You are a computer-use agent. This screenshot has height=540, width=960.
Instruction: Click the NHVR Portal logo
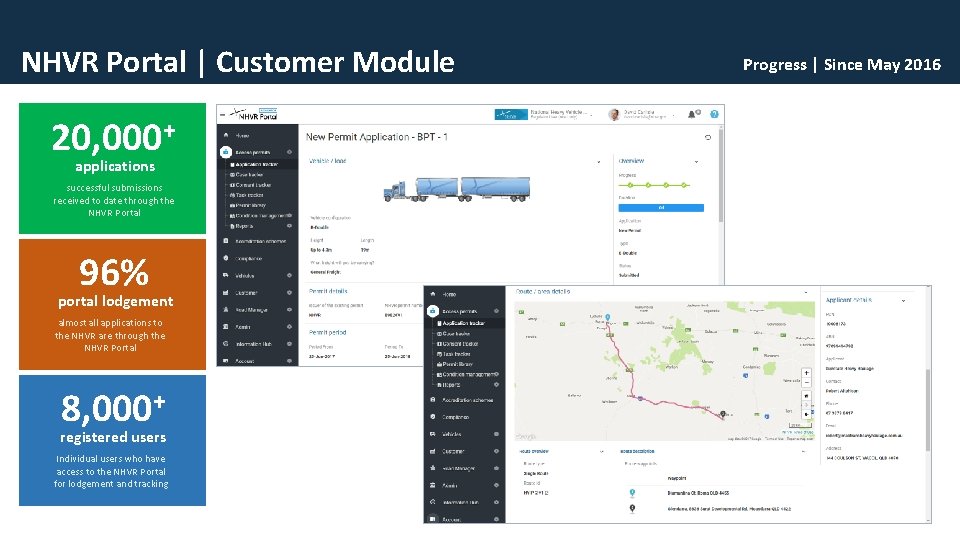(x=254, y=114)
